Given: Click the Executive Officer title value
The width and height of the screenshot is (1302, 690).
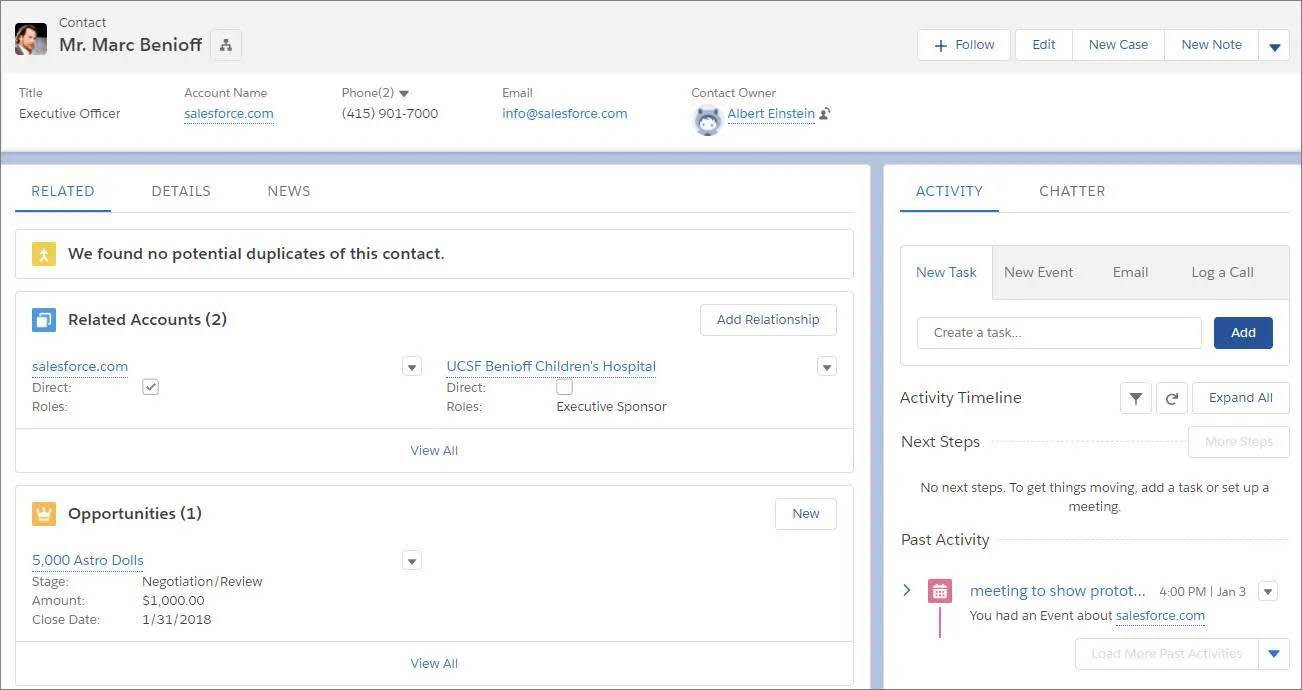Looking at the screenshot, I should pos(70,114).
